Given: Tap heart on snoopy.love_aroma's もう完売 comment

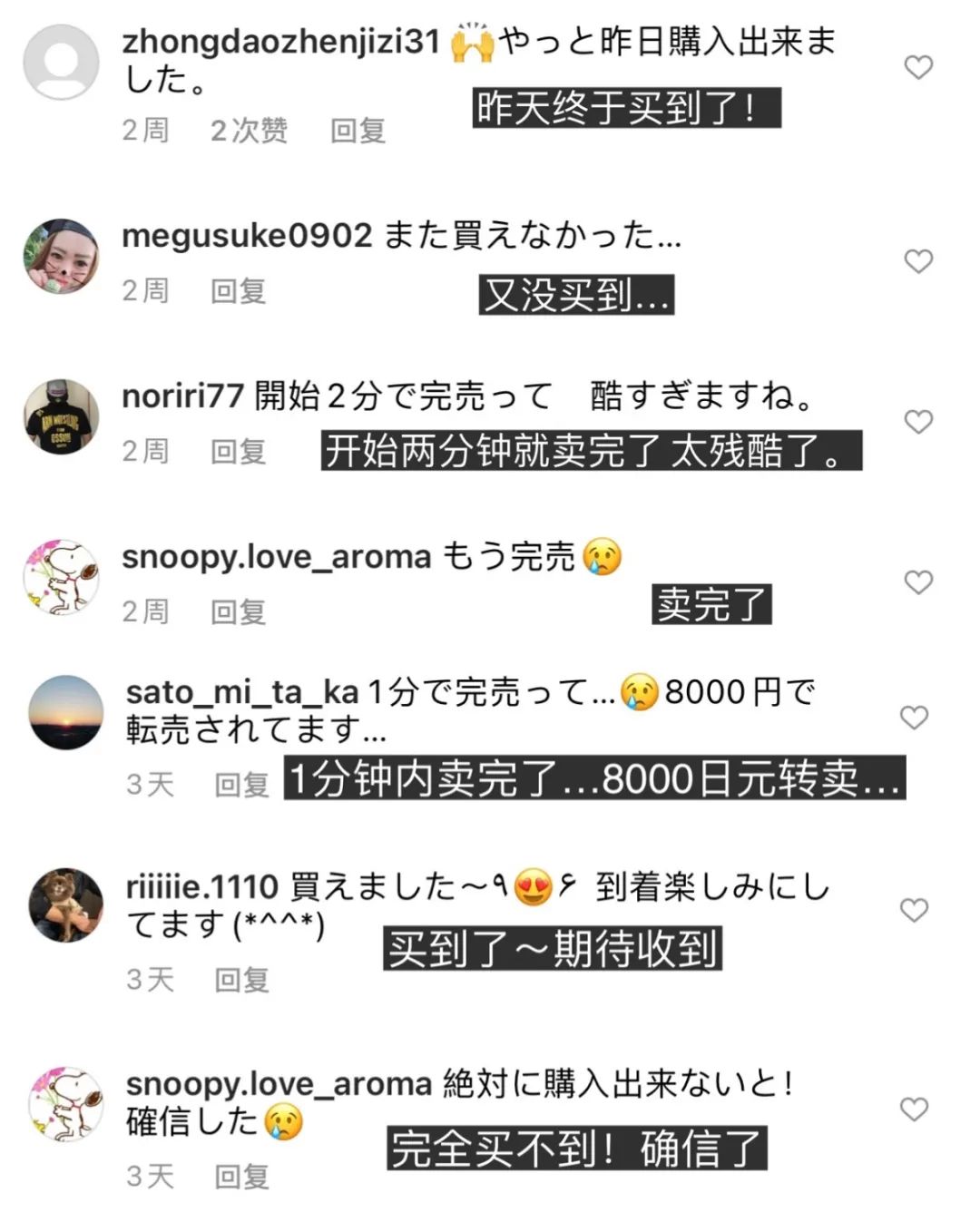Looking at the screenshot, I should [918, 582].
